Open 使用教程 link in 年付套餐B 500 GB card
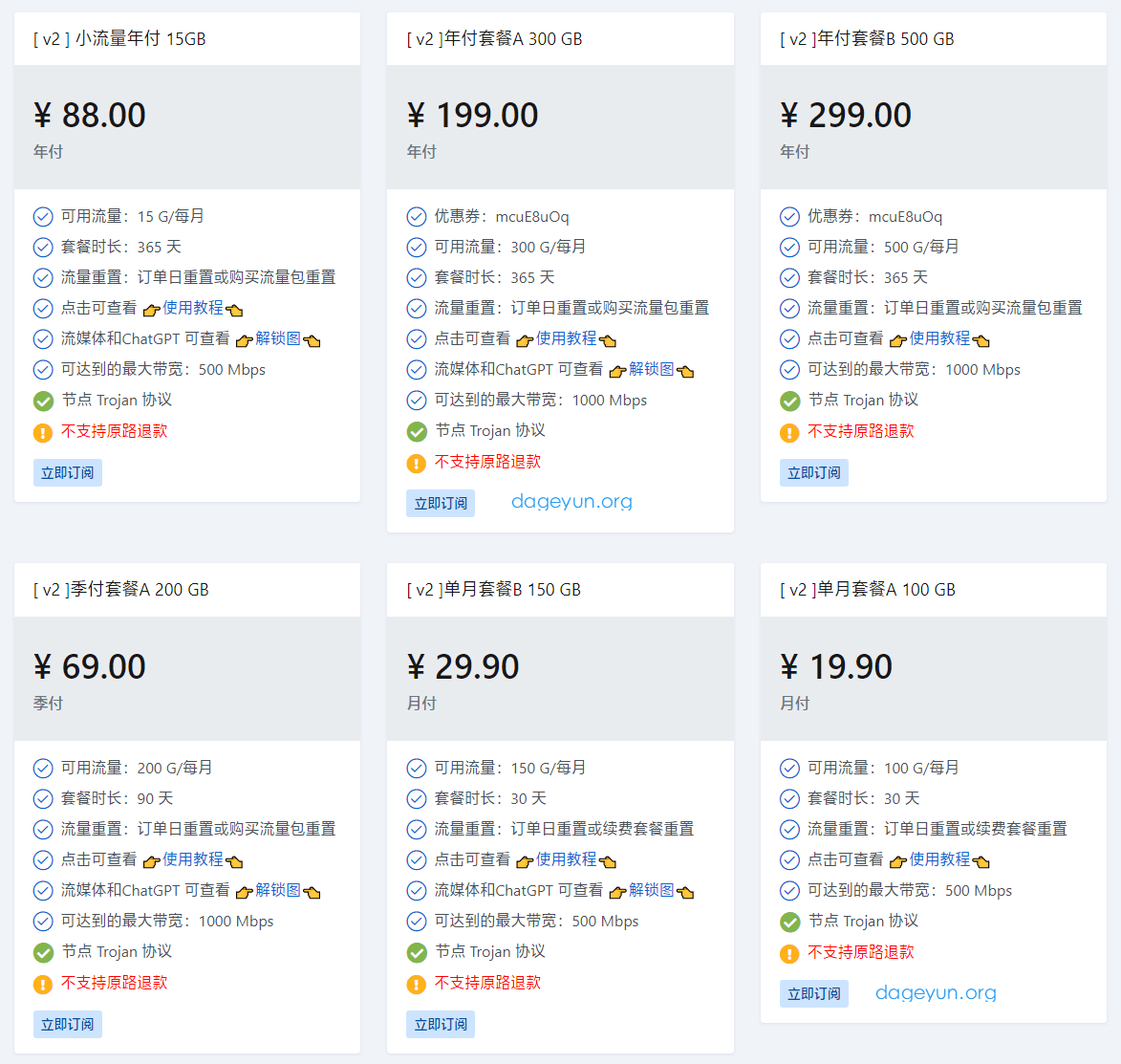This screenshot has width=1121, height=1064. click(x=939, y=338)
